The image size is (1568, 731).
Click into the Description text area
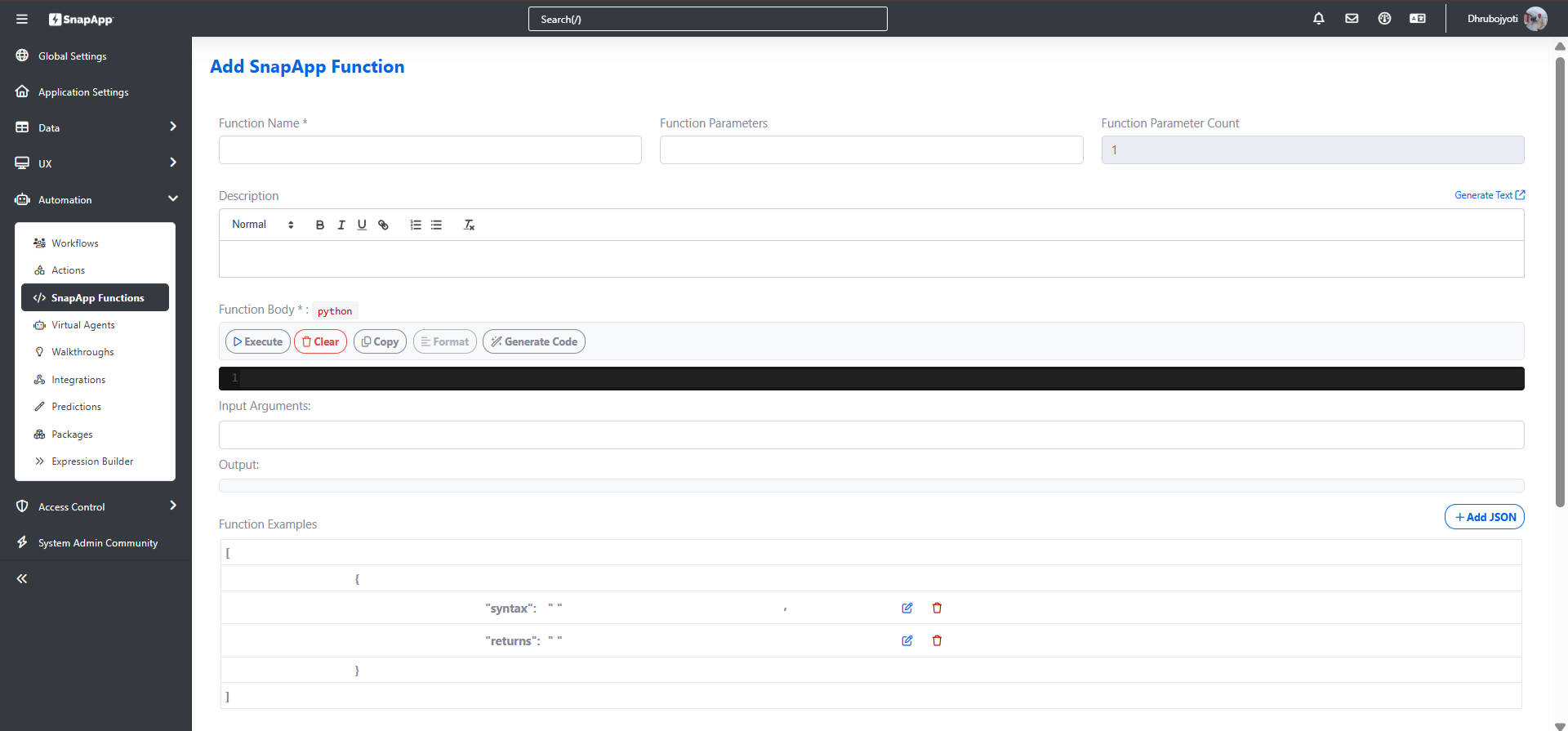pyautogui.click(x=871, y=259)
